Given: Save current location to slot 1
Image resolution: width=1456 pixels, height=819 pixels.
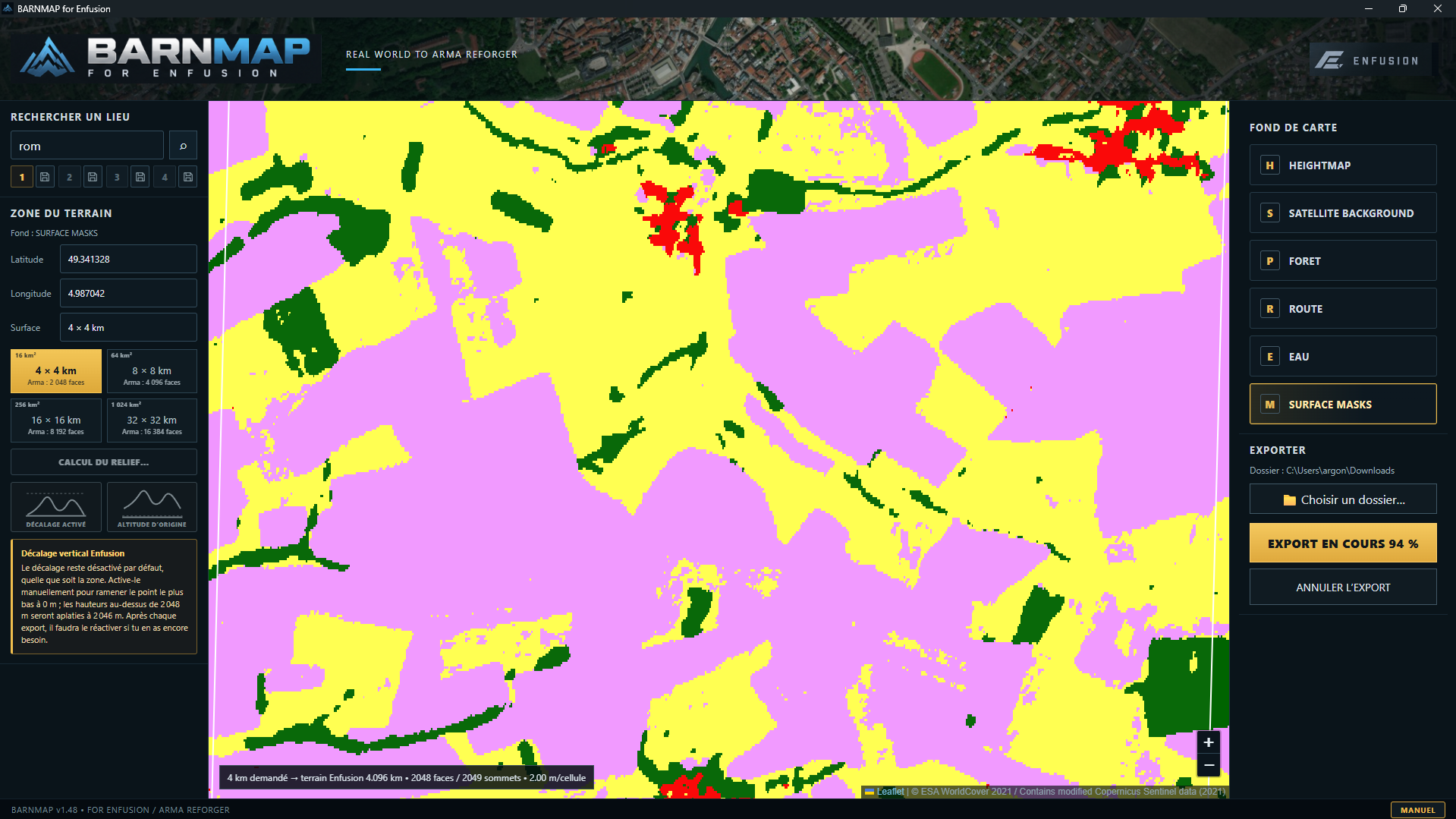Looking at the screenshot, I should click(45, 177).
